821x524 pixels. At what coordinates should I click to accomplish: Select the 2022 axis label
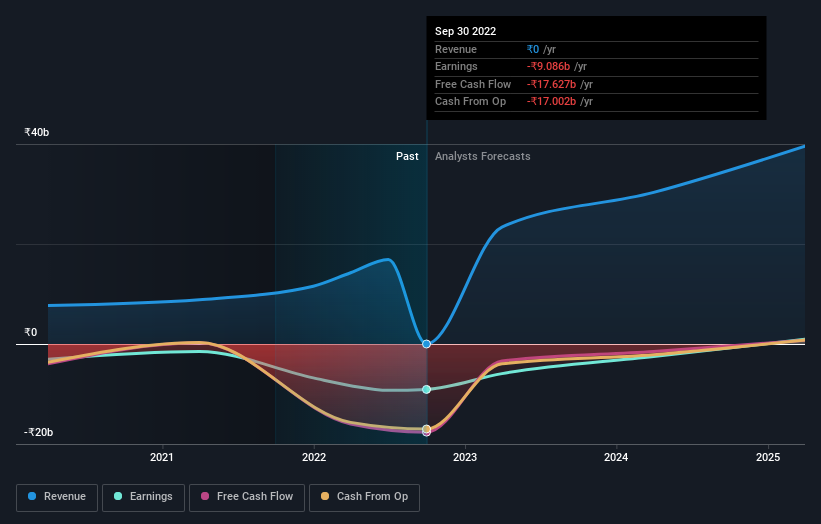[314, 457]
